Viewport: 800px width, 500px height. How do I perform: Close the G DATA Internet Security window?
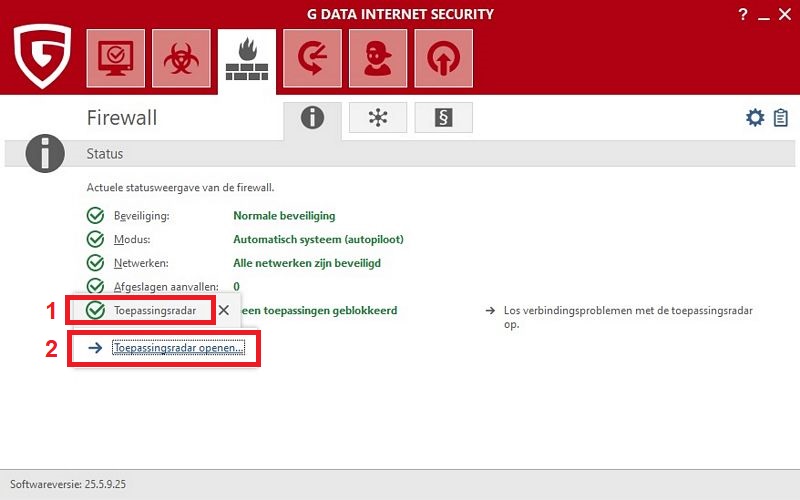click(x=785, y=14)
